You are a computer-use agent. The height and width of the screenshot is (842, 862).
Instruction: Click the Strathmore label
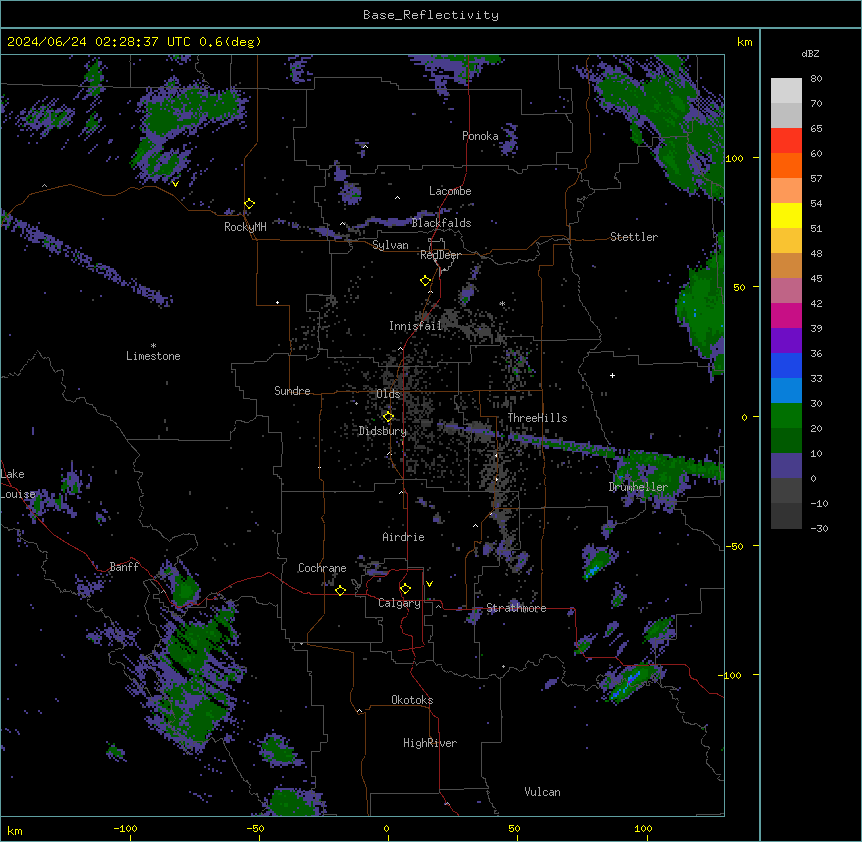tap(516, 608)
